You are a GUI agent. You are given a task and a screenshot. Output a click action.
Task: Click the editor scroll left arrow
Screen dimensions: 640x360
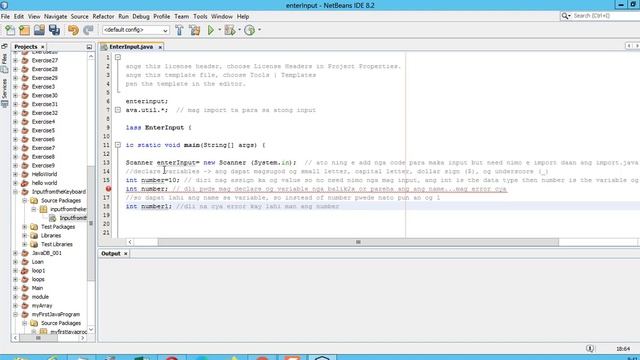point(130,242)
